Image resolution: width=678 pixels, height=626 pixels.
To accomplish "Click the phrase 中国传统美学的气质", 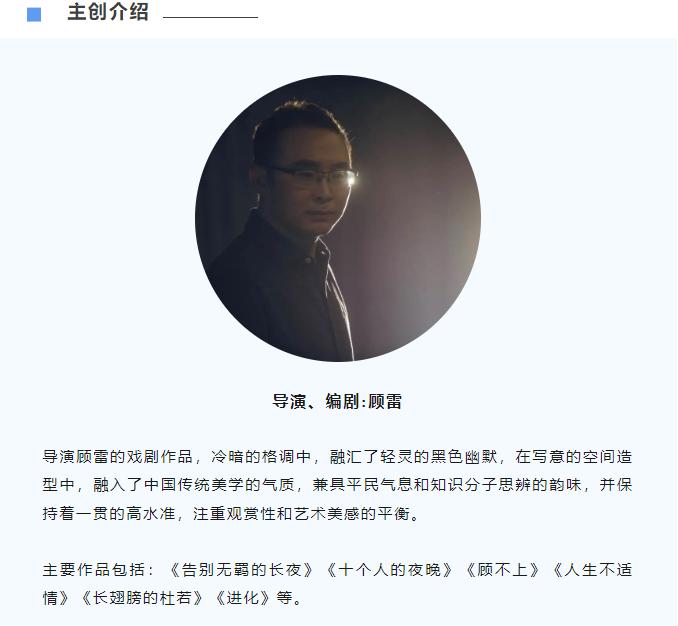I will [x=219, y=485].
